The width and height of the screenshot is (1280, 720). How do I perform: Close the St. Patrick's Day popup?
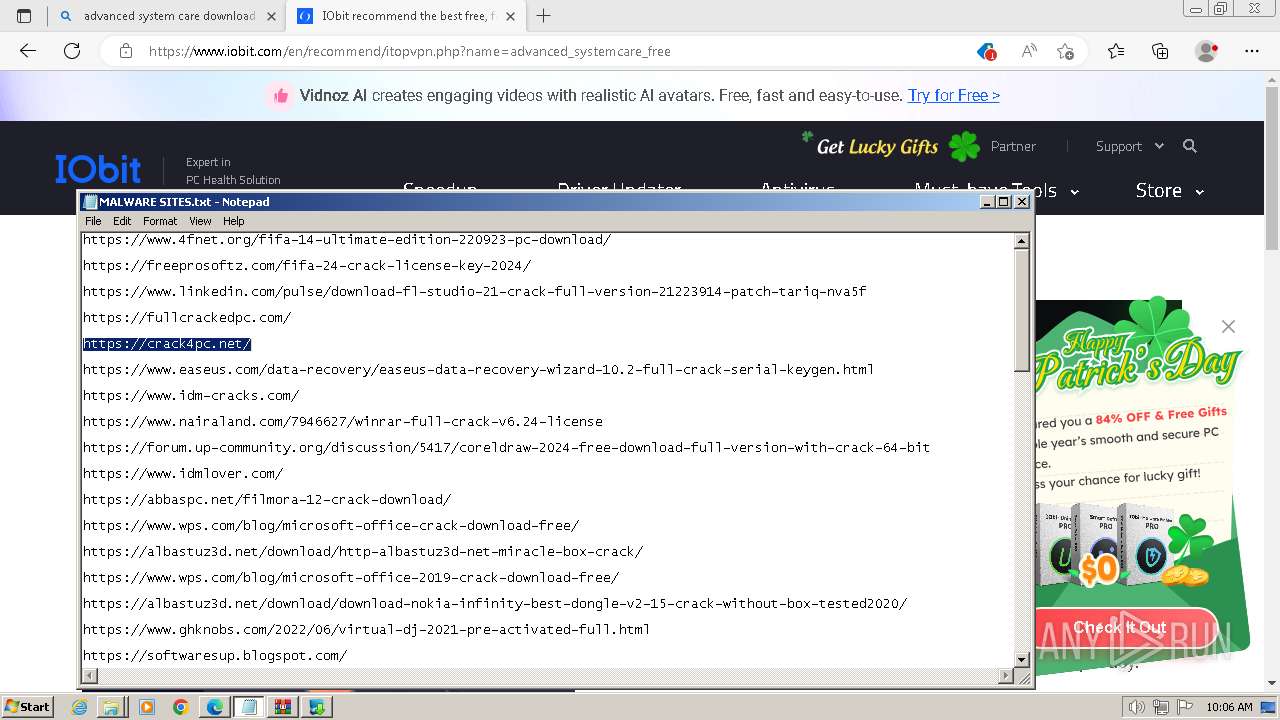point(1228,326)
